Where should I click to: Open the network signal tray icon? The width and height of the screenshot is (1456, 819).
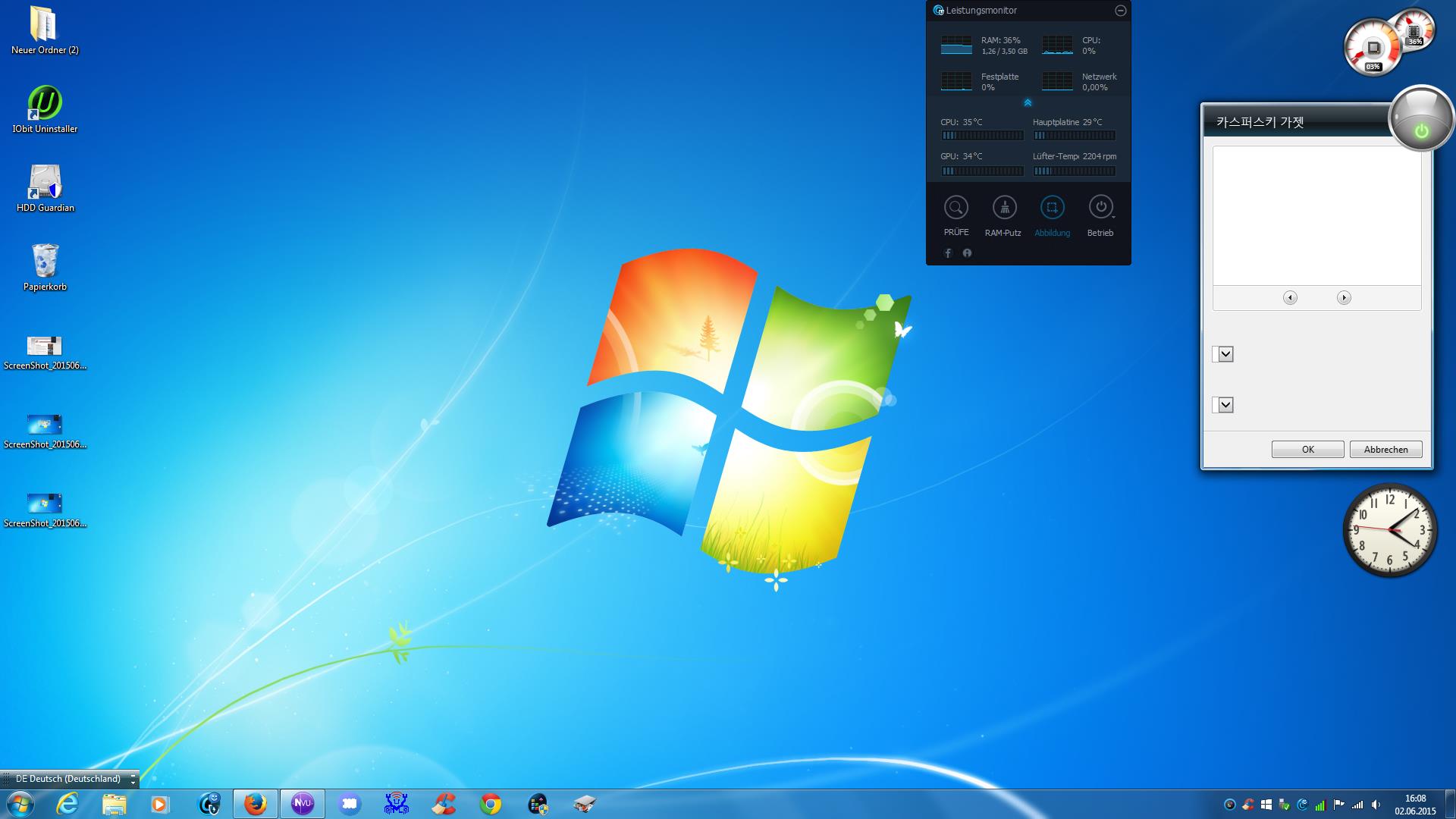1357,805
